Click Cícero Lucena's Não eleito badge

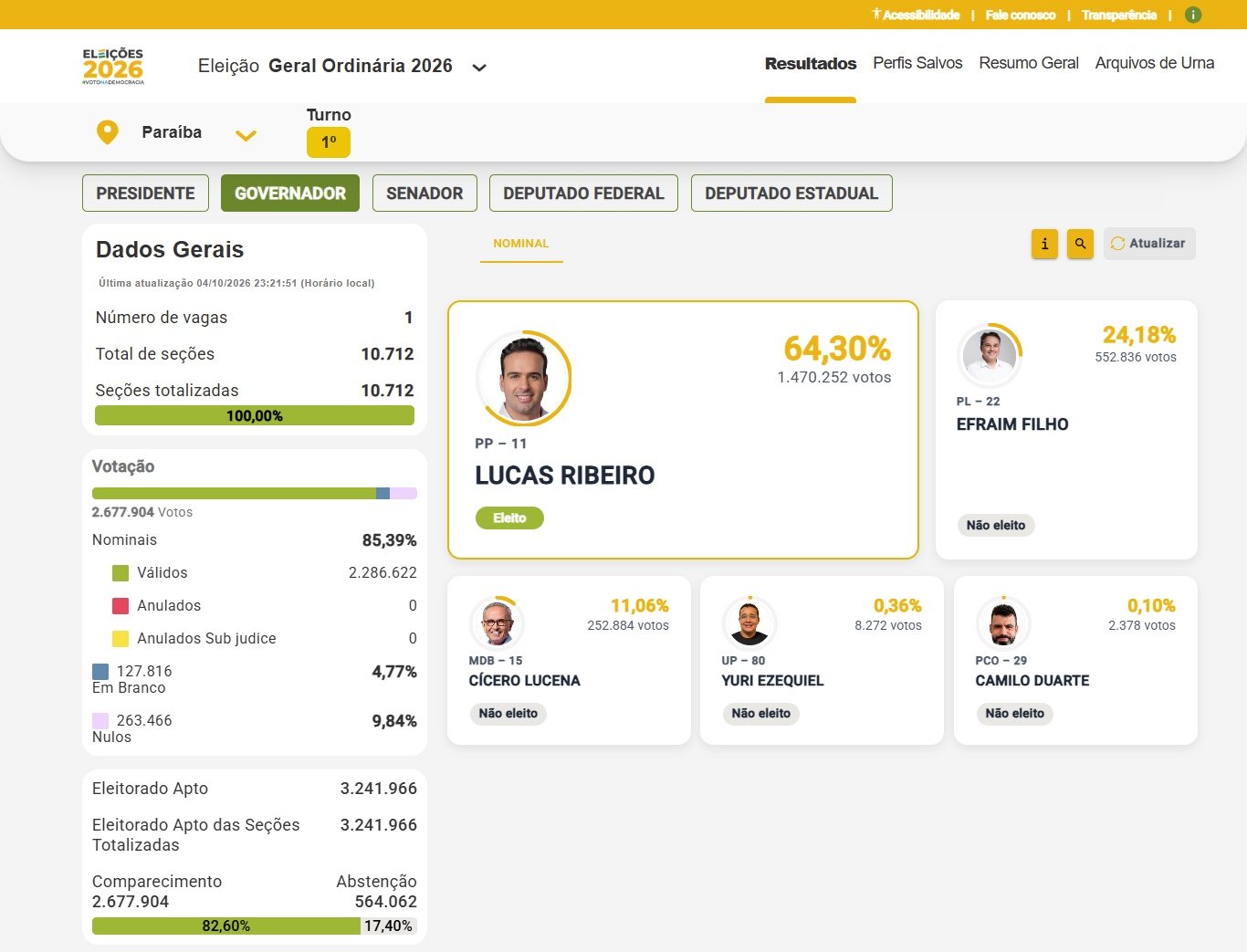pos(508,714)
